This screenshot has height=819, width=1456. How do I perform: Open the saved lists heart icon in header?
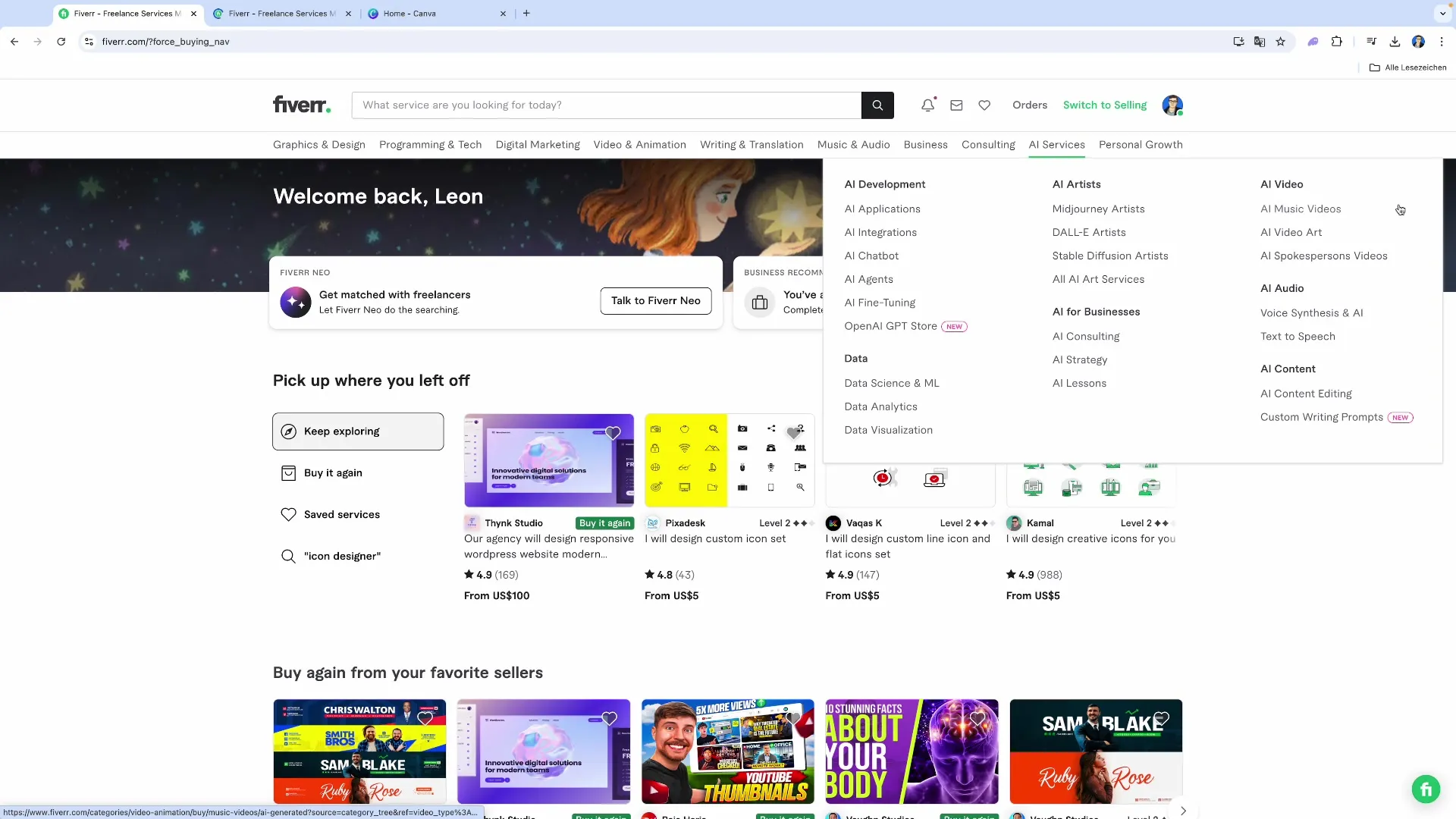[984, 105]
